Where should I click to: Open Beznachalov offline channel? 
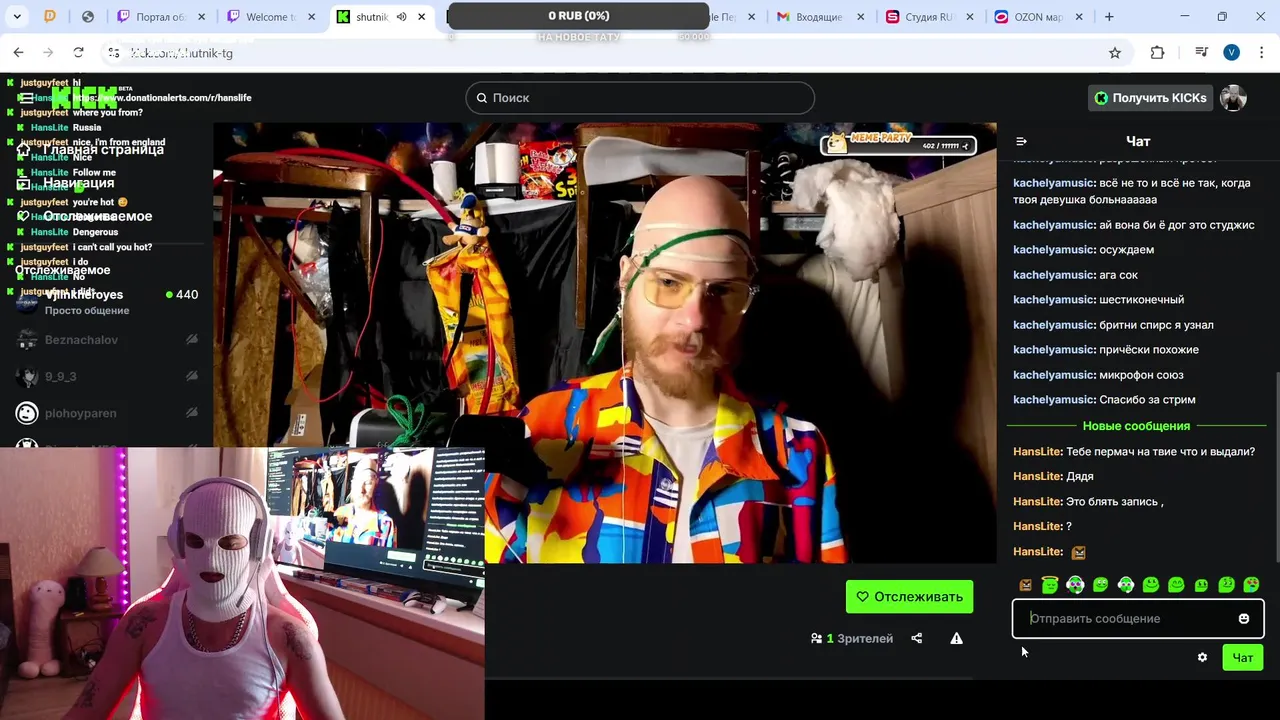coord(106,340)
